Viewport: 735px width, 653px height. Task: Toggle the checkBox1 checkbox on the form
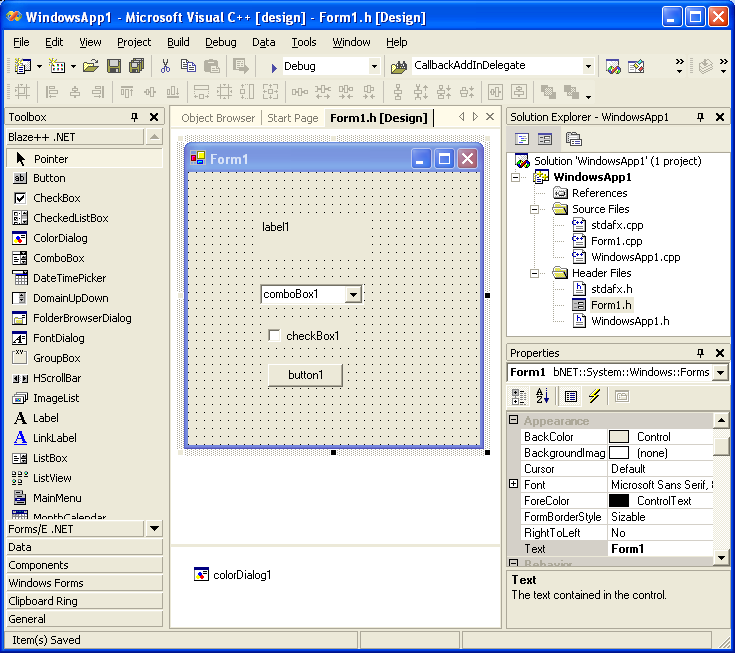coord(274,336)
